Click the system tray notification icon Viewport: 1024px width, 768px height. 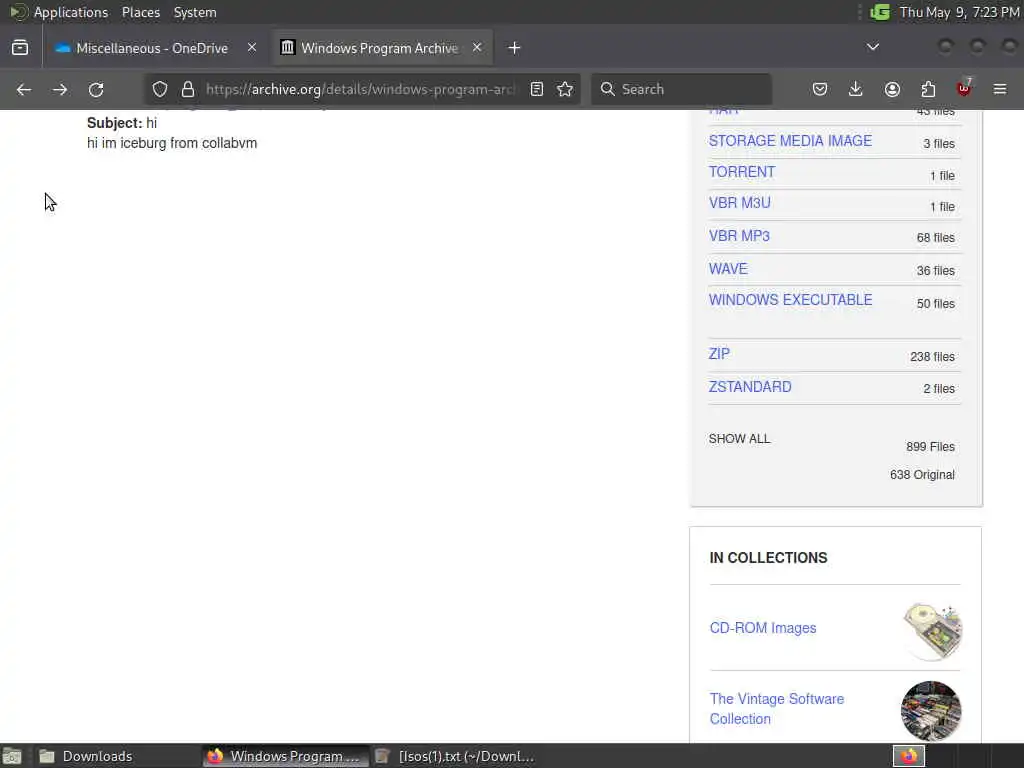click(880, 12)
